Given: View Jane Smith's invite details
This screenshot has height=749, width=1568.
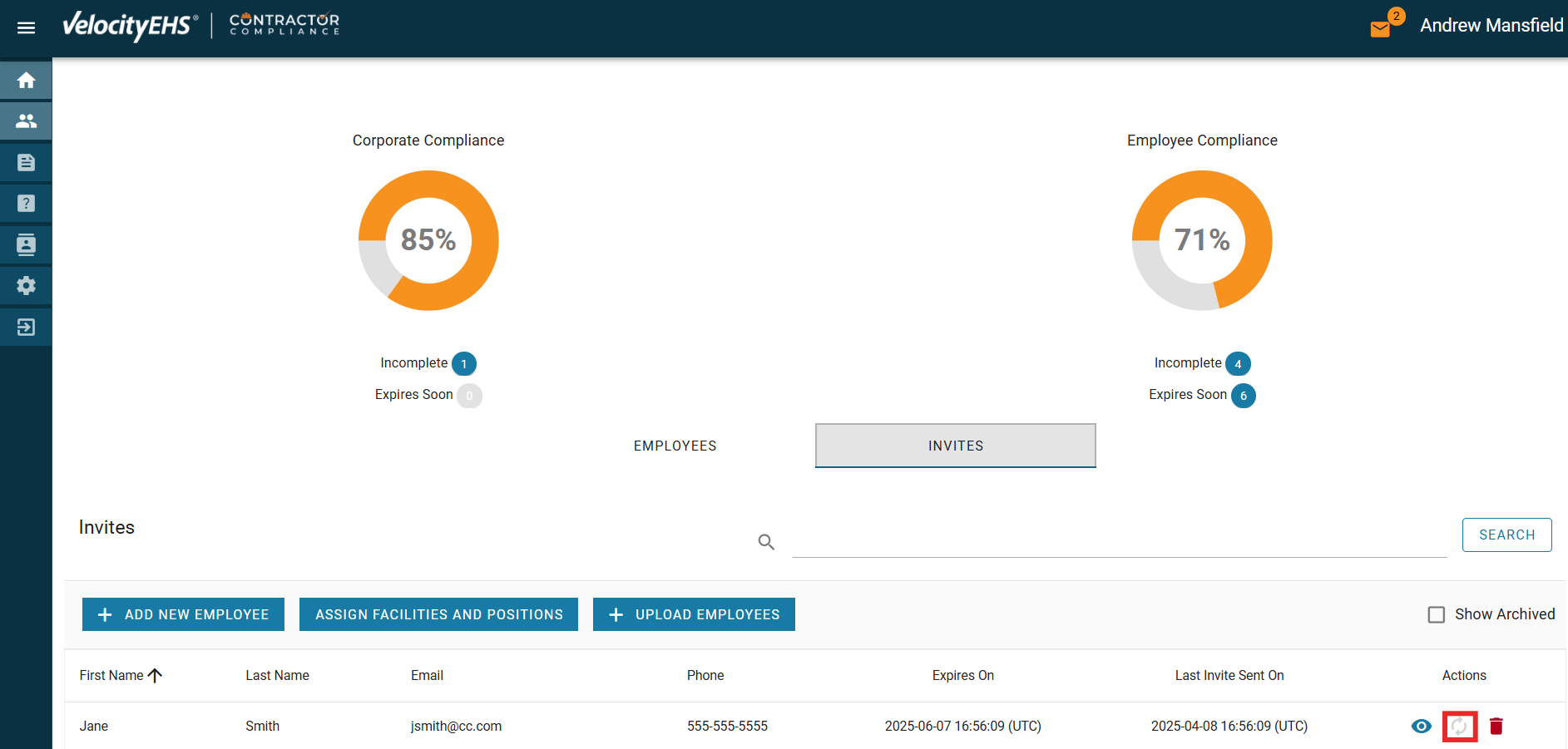Looking at the screenshot, I should 1422,727.
